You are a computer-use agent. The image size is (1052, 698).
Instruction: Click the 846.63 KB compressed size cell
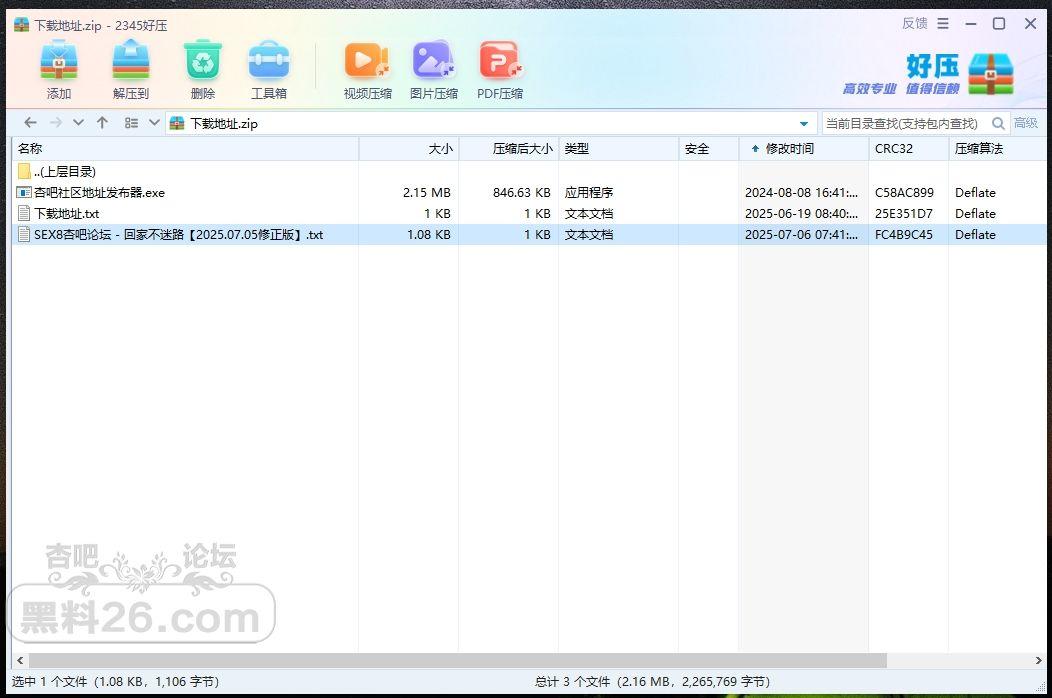pos(521,193)
